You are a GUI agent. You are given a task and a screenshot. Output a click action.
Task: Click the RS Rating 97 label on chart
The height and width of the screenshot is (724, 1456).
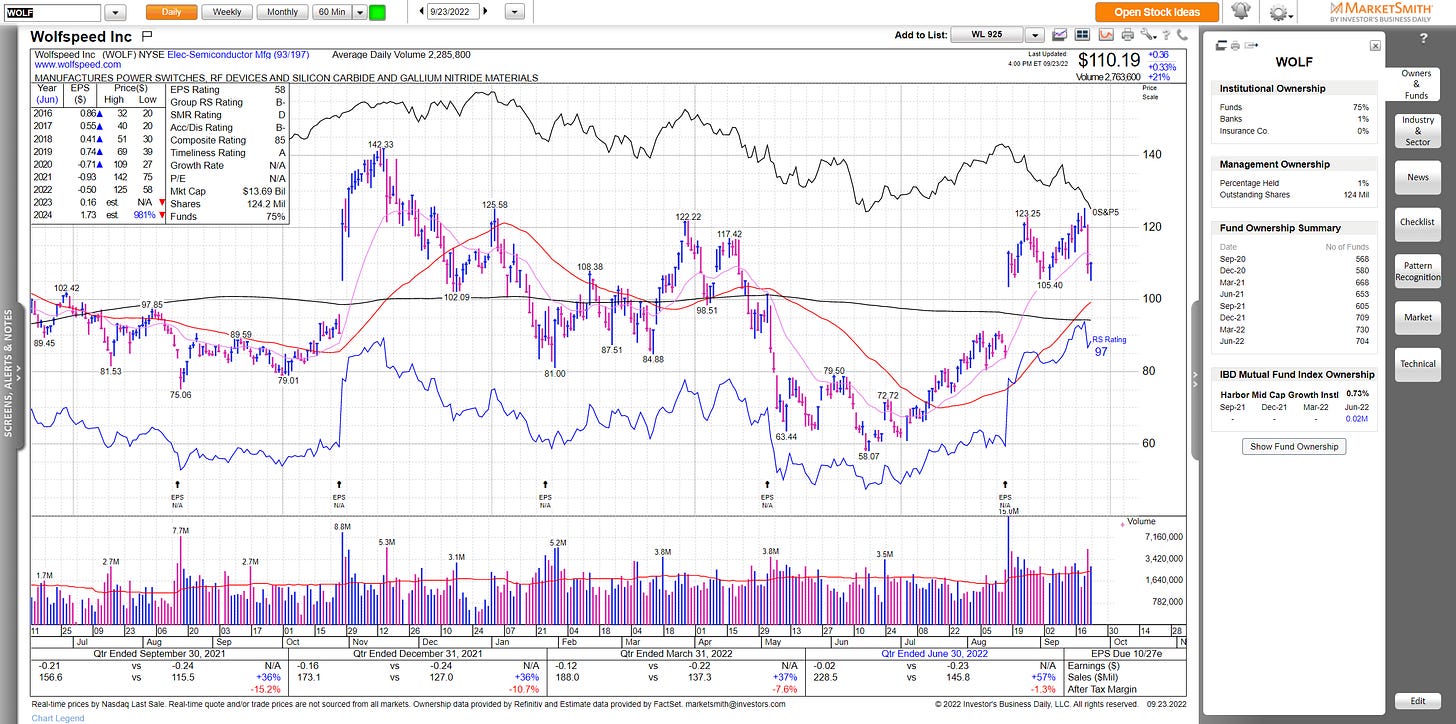(1109, 346)
